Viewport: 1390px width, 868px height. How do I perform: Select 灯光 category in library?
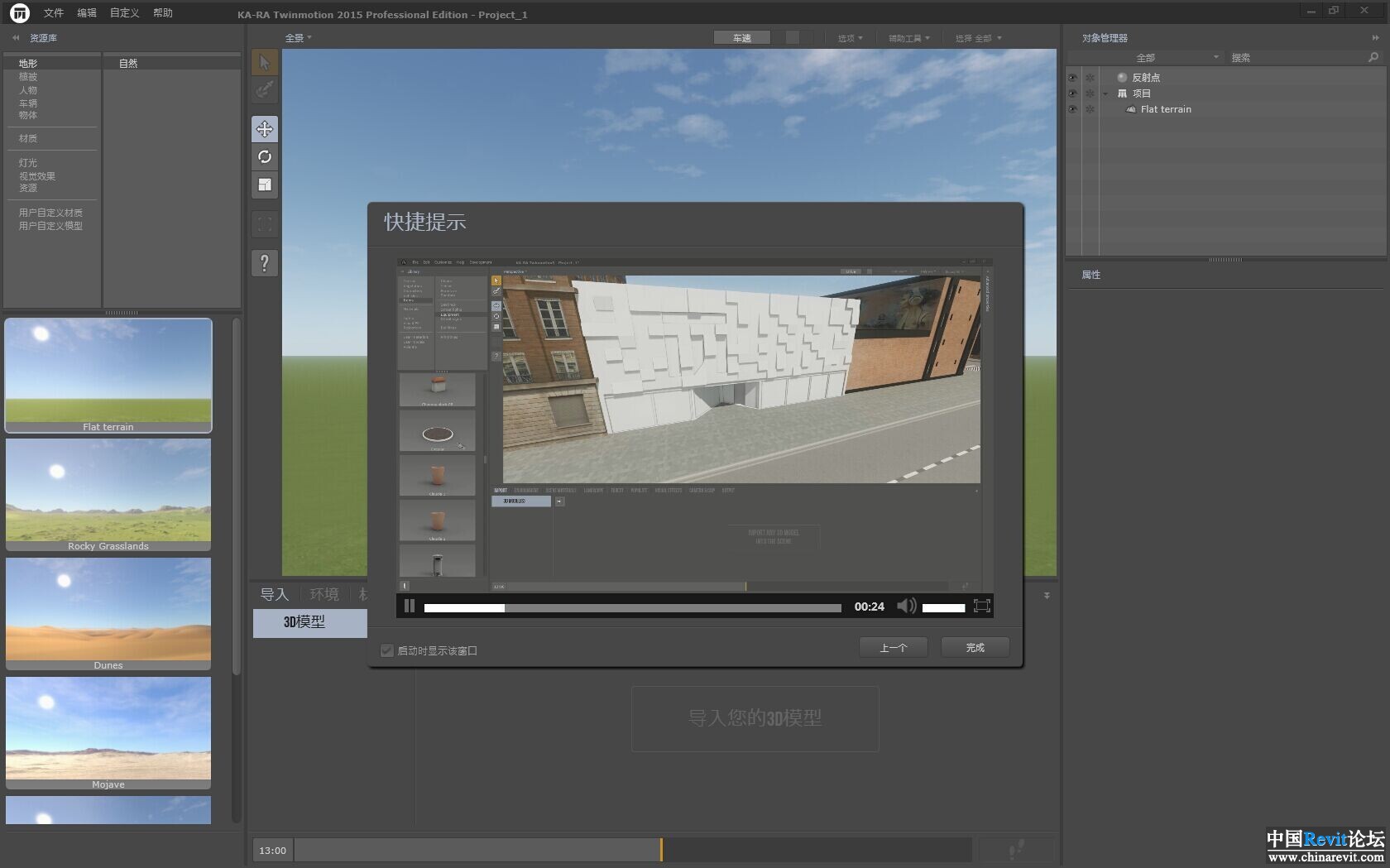(28, 163)
